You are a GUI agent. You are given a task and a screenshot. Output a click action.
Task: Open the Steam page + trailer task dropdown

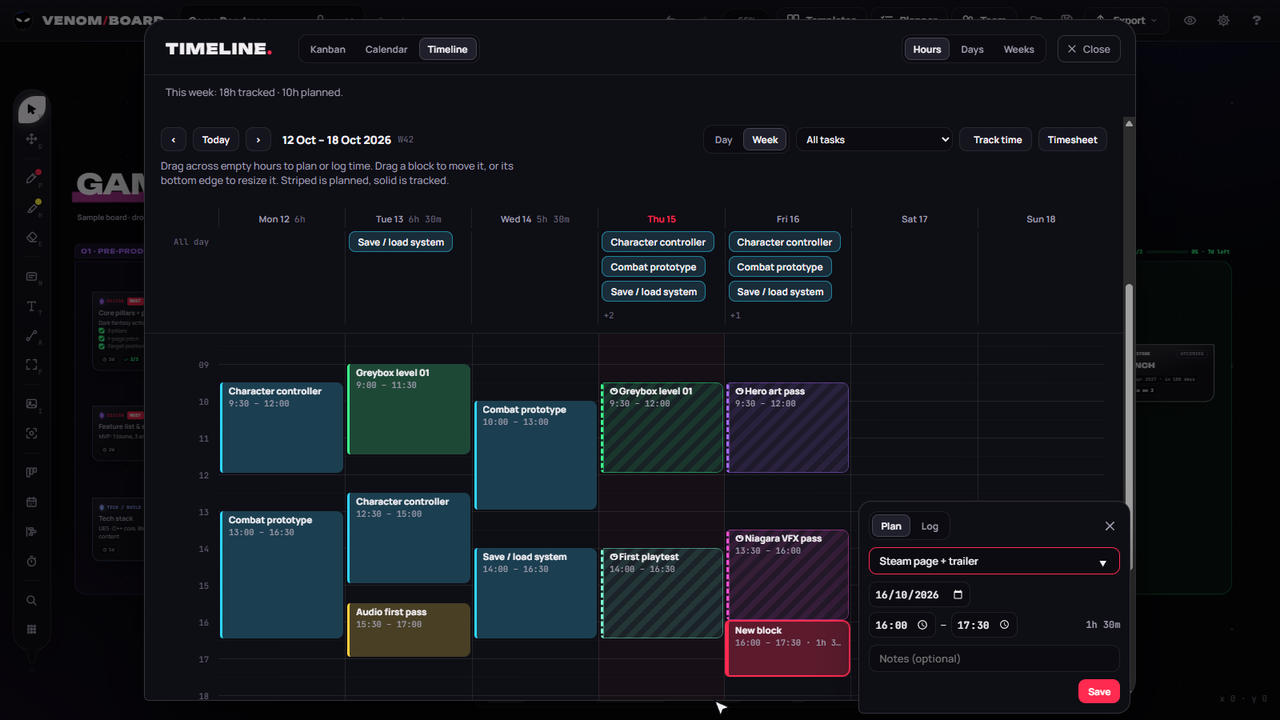994,561
